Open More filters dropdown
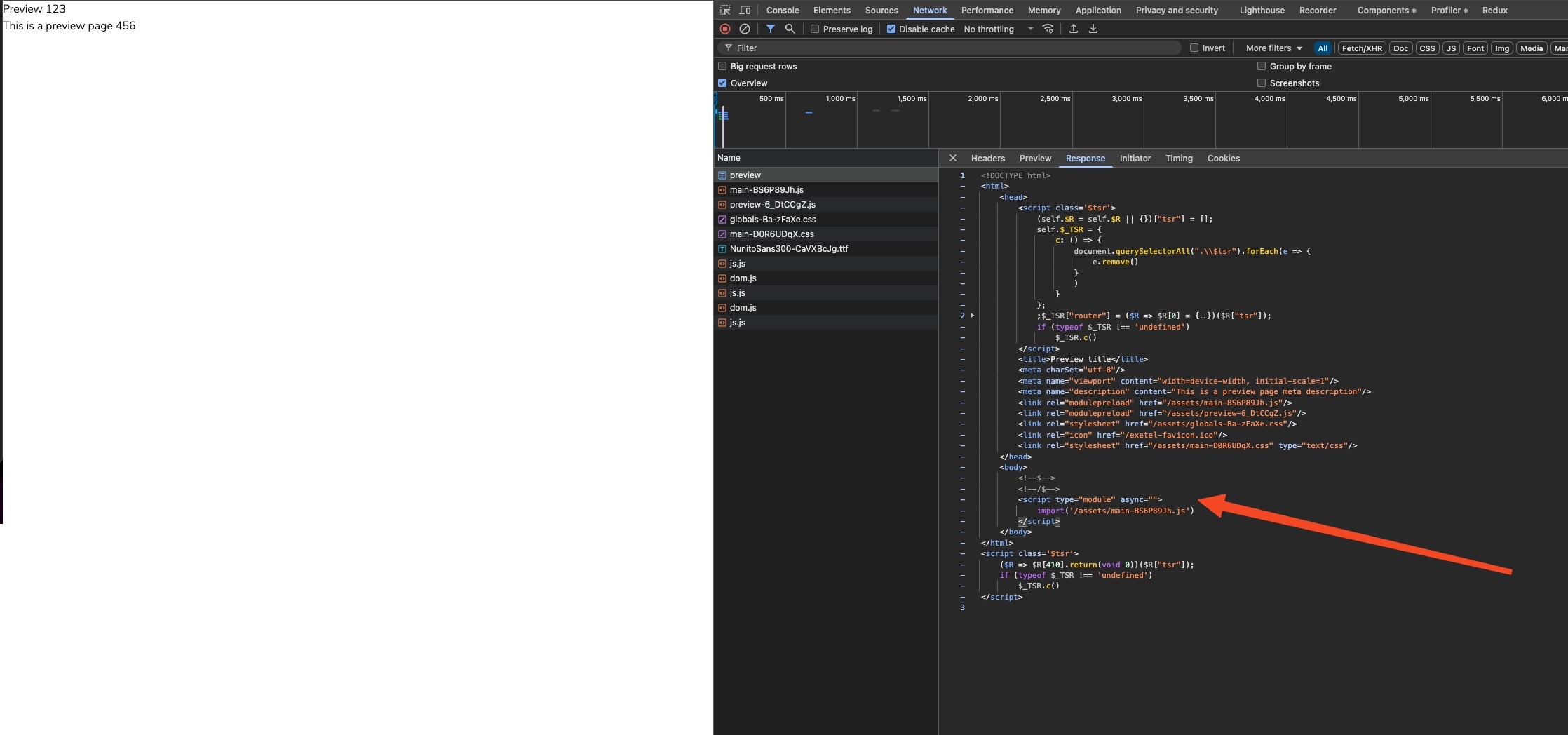This screenshot has height=735, width=1568. pyautogui.click(x=1273, y=48)
